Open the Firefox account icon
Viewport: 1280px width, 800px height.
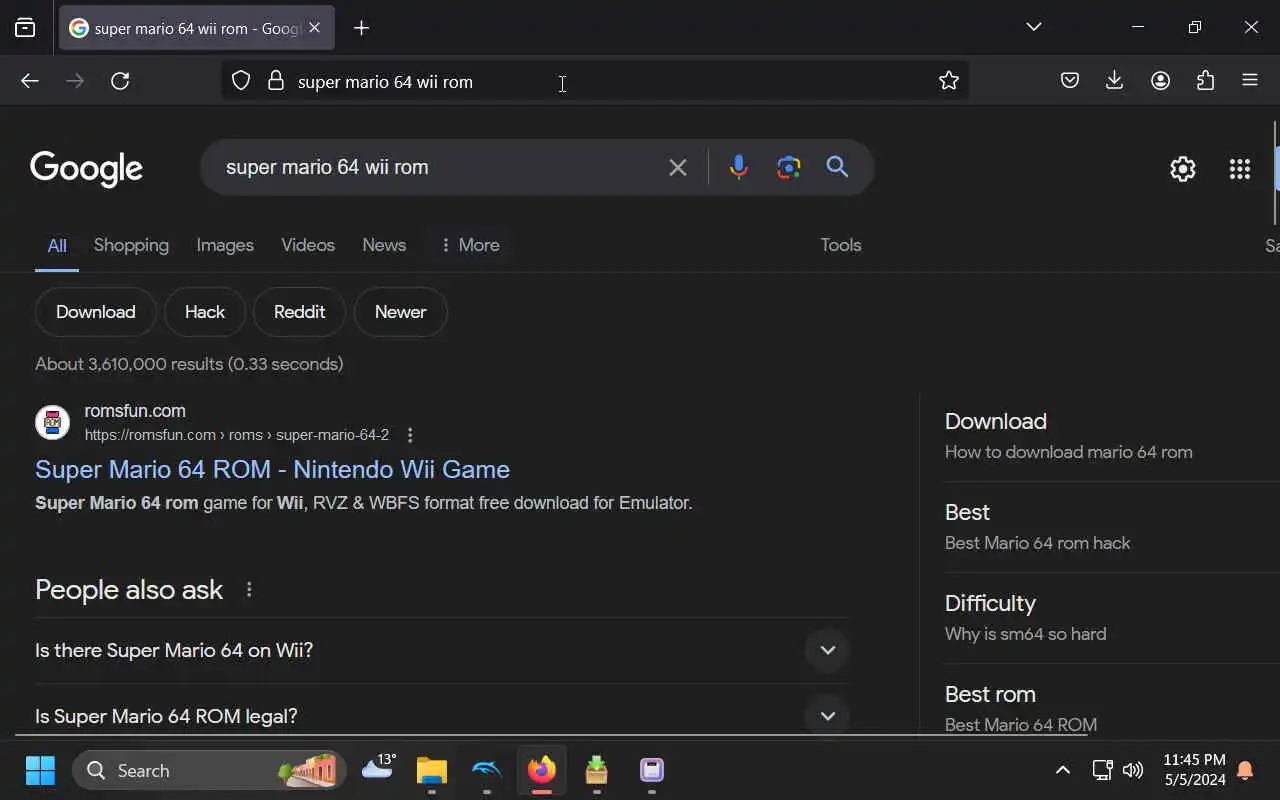[1160, 81]
